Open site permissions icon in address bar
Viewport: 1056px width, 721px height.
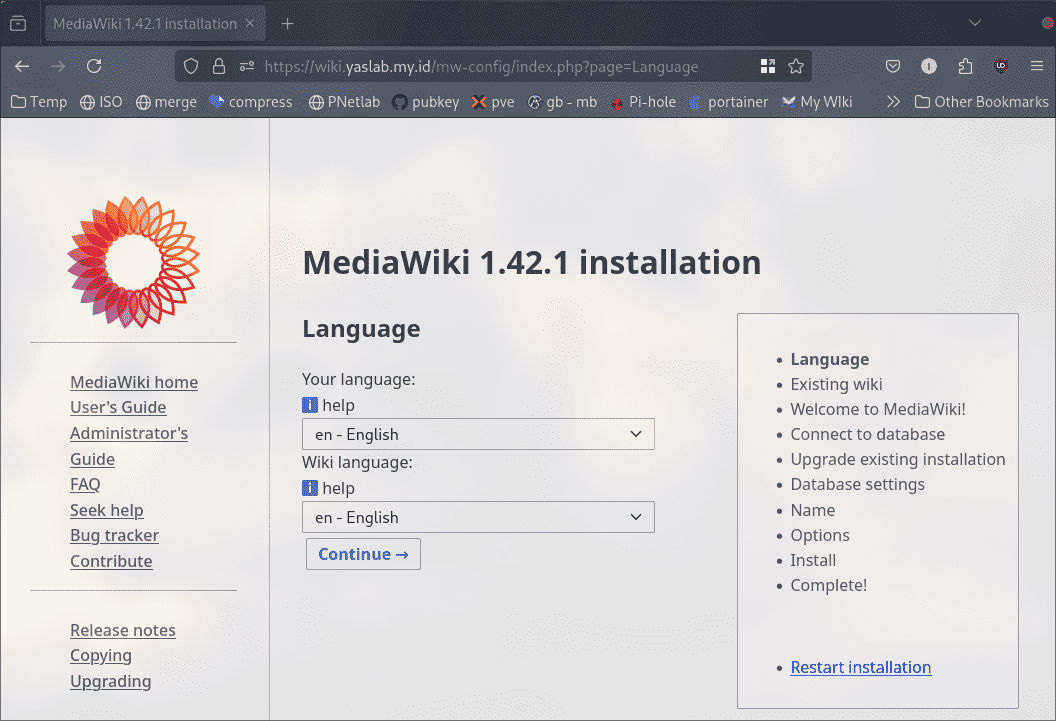(246, 66)
